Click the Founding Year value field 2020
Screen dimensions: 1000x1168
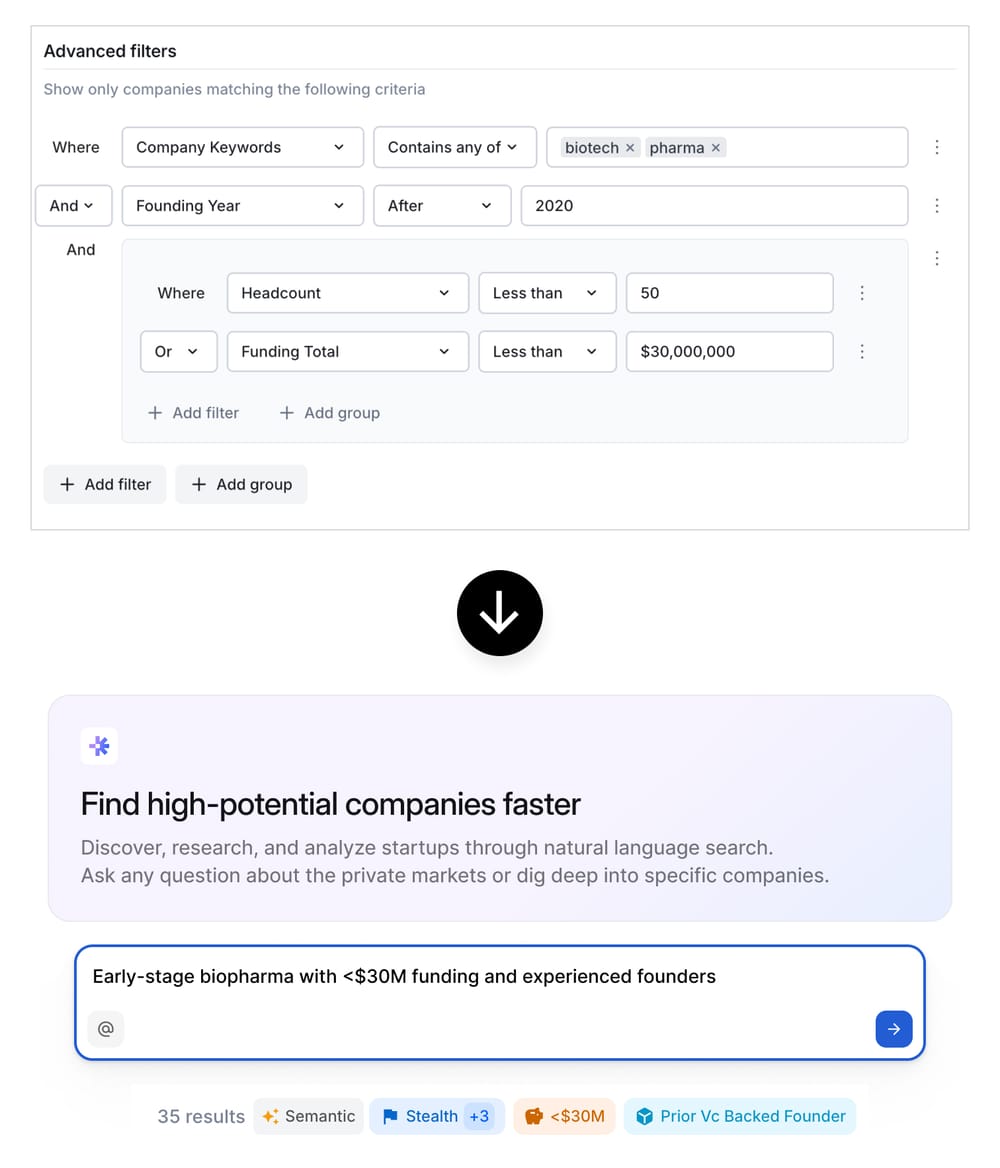[714, 206]
